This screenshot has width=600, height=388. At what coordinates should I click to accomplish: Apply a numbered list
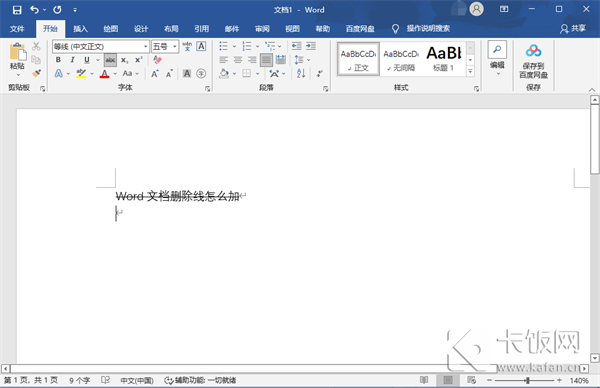(x=247, y=46)
